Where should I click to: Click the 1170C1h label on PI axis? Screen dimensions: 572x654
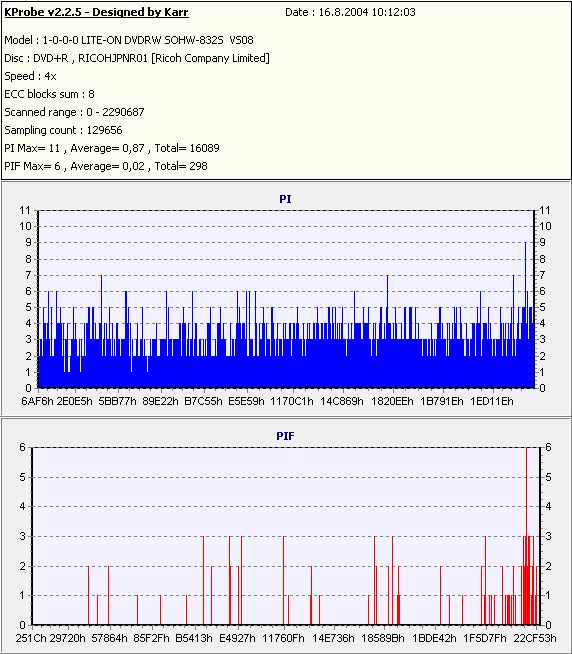coord(292,401)
